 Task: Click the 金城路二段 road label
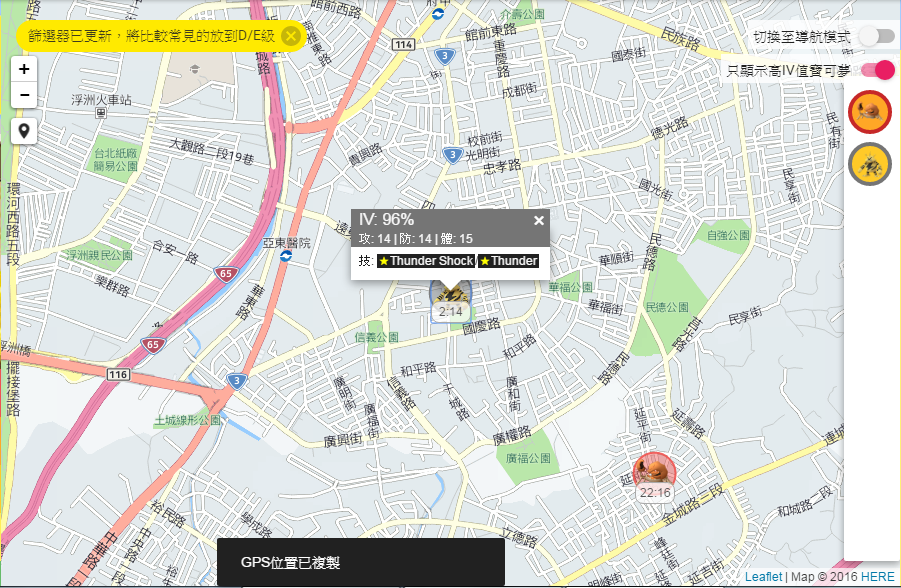tap(692, 504)
